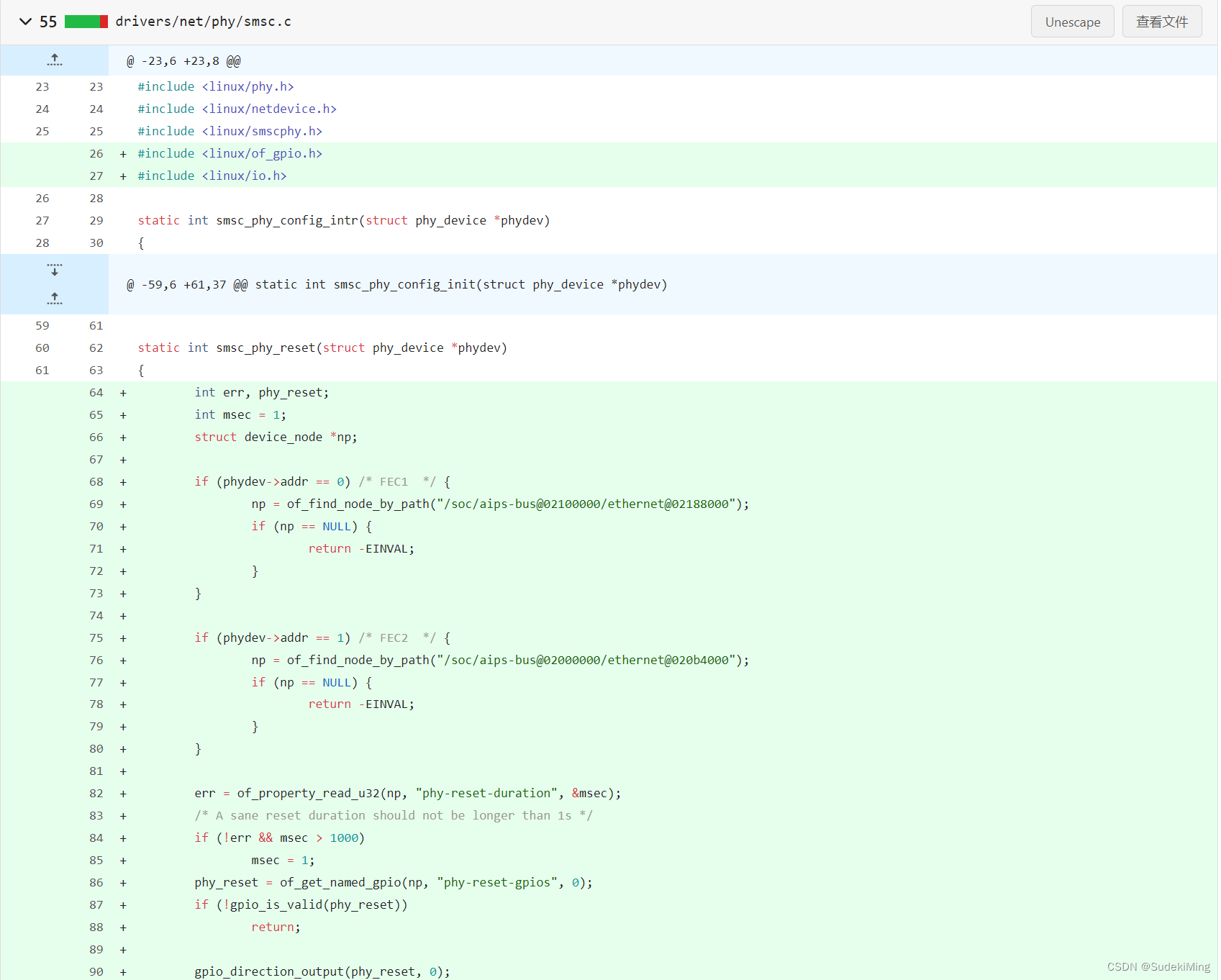Click line '#include <linux/io.h>'
This screenshot has height=980, width=1221.
coord(212,176)
